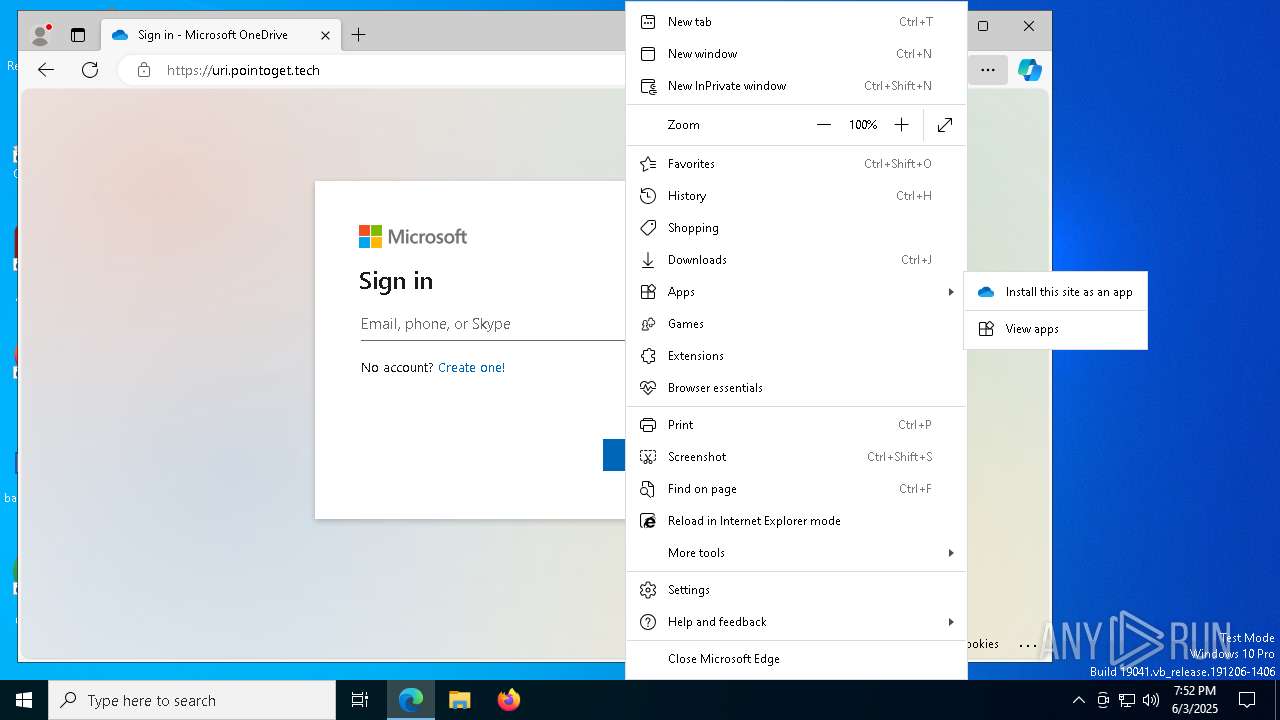Click Install this site as an app
The width and height of the screenshot is (1280, 720).
[1055, 292]
